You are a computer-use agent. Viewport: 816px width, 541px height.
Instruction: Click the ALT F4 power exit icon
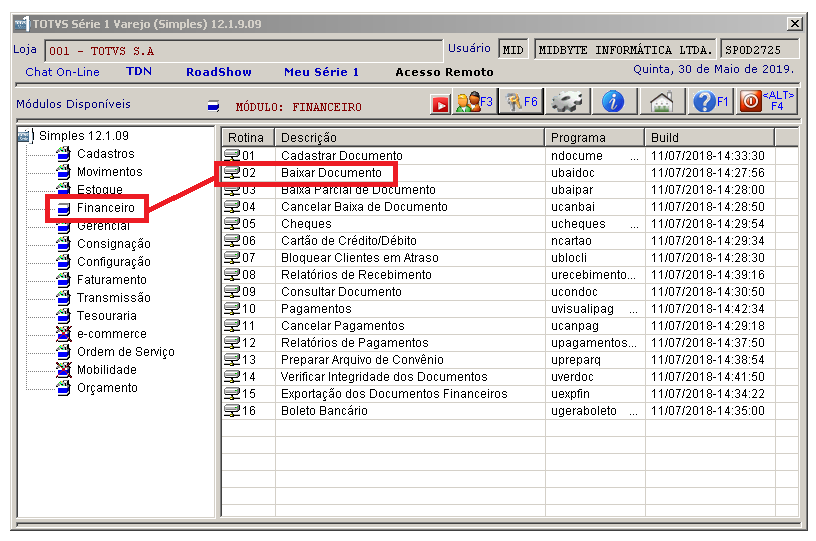click(x=767, y=101)
